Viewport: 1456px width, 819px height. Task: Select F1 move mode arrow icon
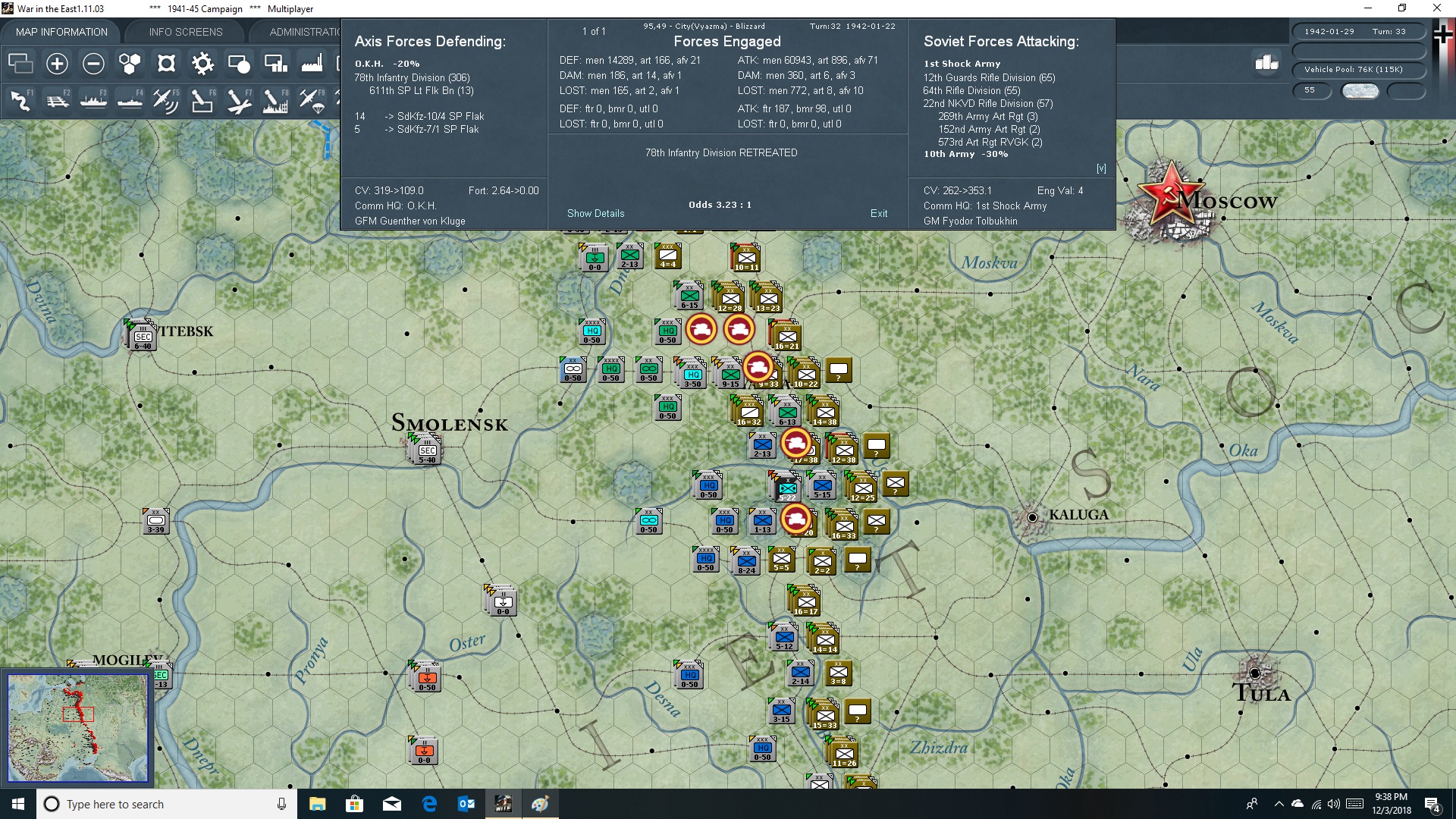20,101
